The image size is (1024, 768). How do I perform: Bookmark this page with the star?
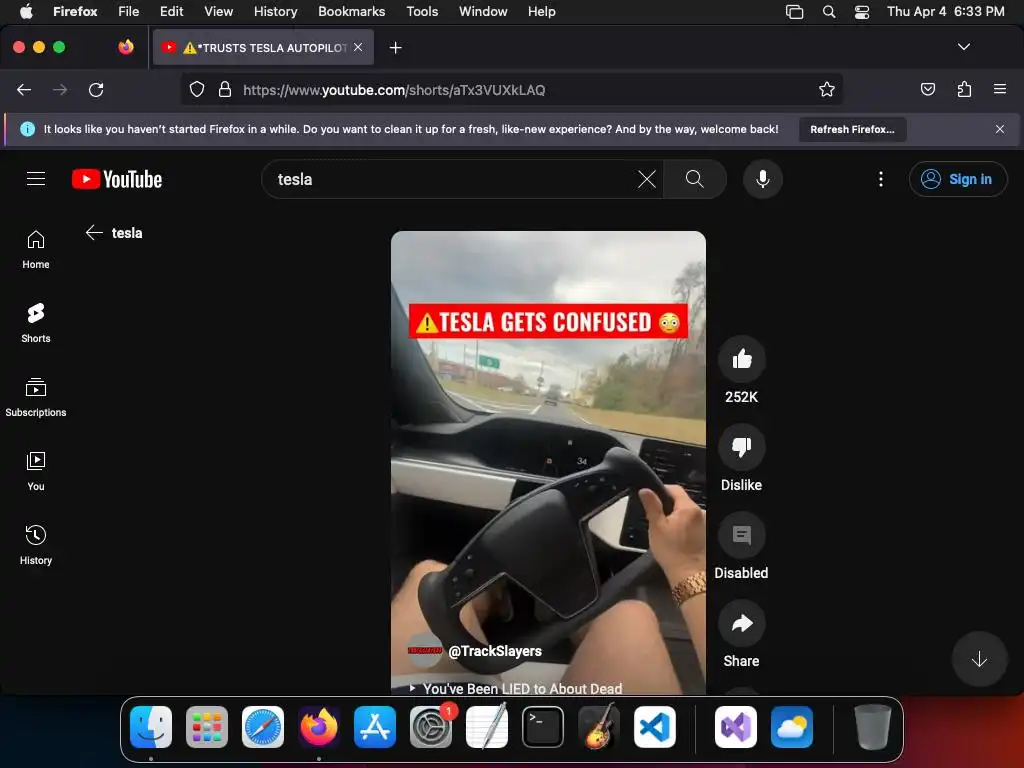point(827,89)
